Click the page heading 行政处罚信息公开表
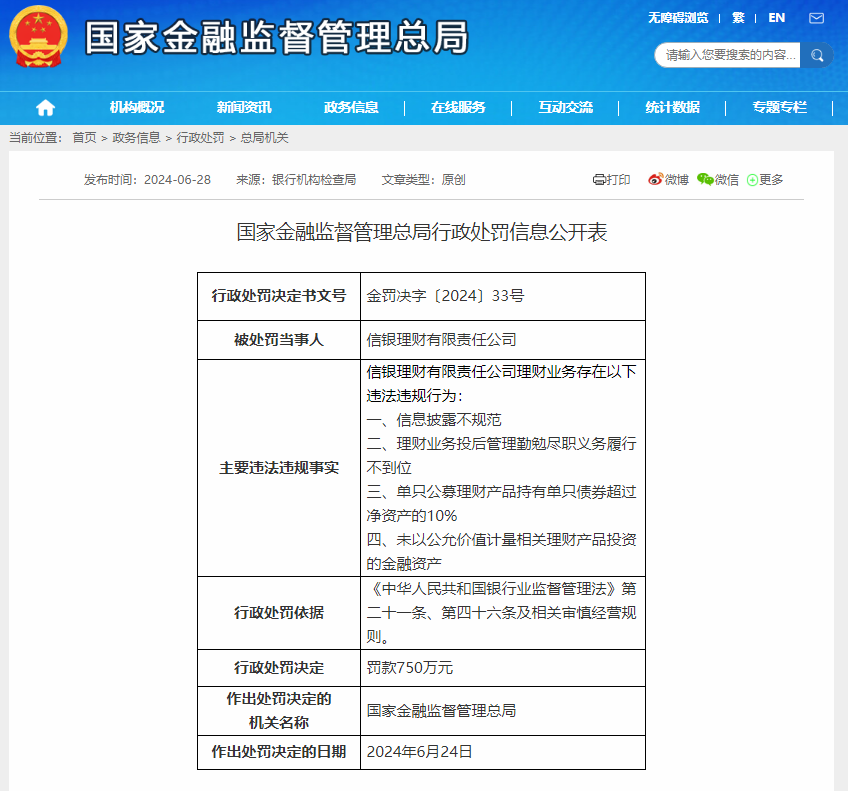848x791 pixels. click(x=421, y=232)
